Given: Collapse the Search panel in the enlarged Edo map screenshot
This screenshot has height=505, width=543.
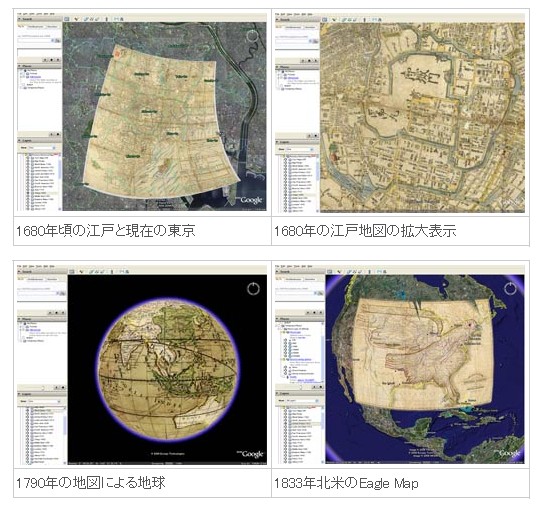Looking at the screenshot, I should click(277, 20).
